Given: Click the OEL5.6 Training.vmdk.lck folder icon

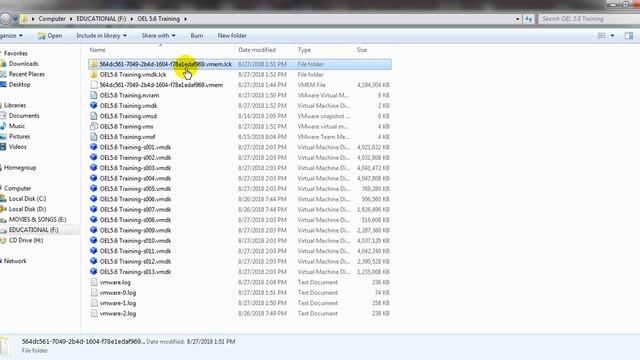Looking at the screenshot, I should tap(94, 75).
